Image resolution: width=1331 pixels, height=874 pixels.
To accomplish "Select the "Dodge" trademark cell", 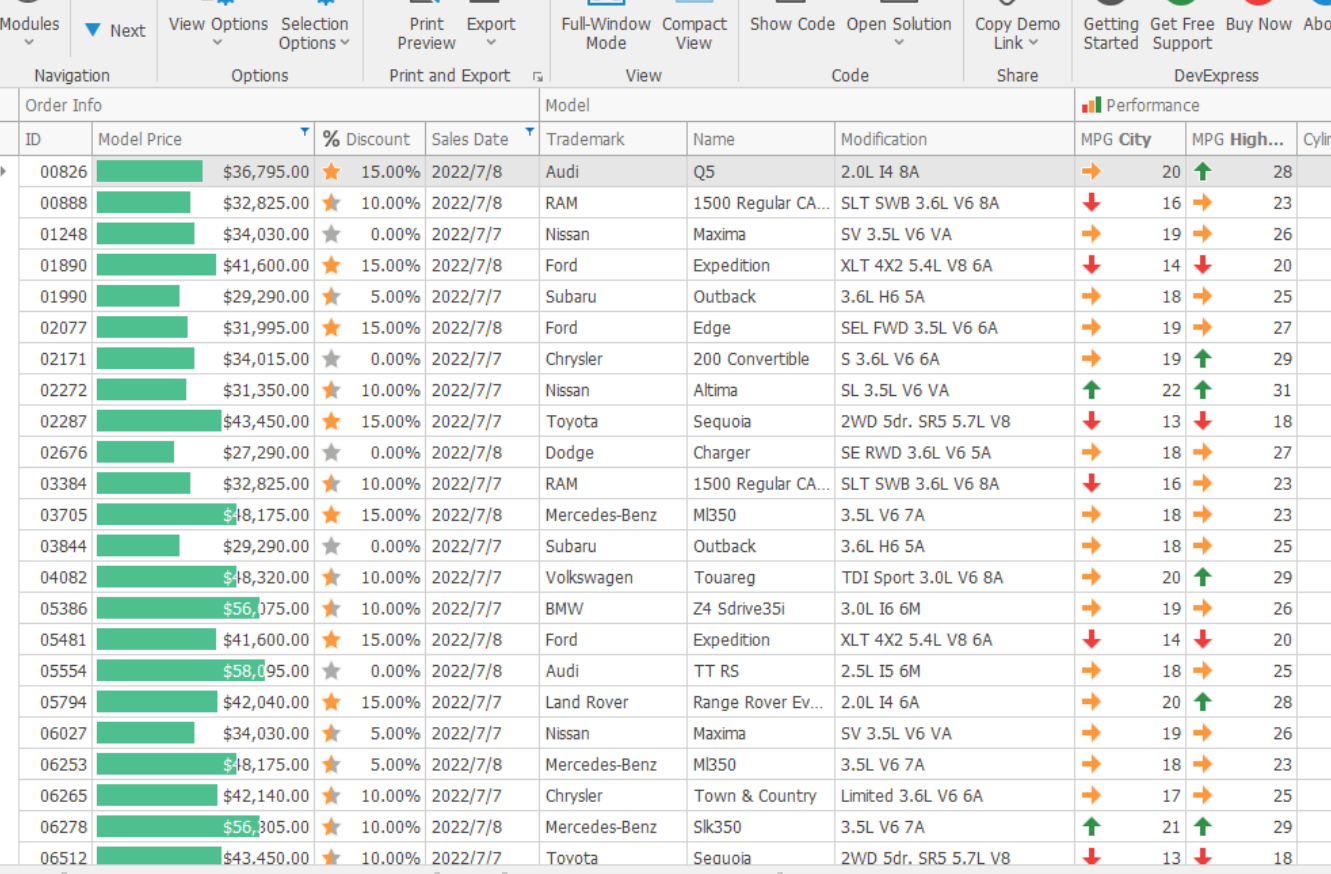I will point(613,452).
